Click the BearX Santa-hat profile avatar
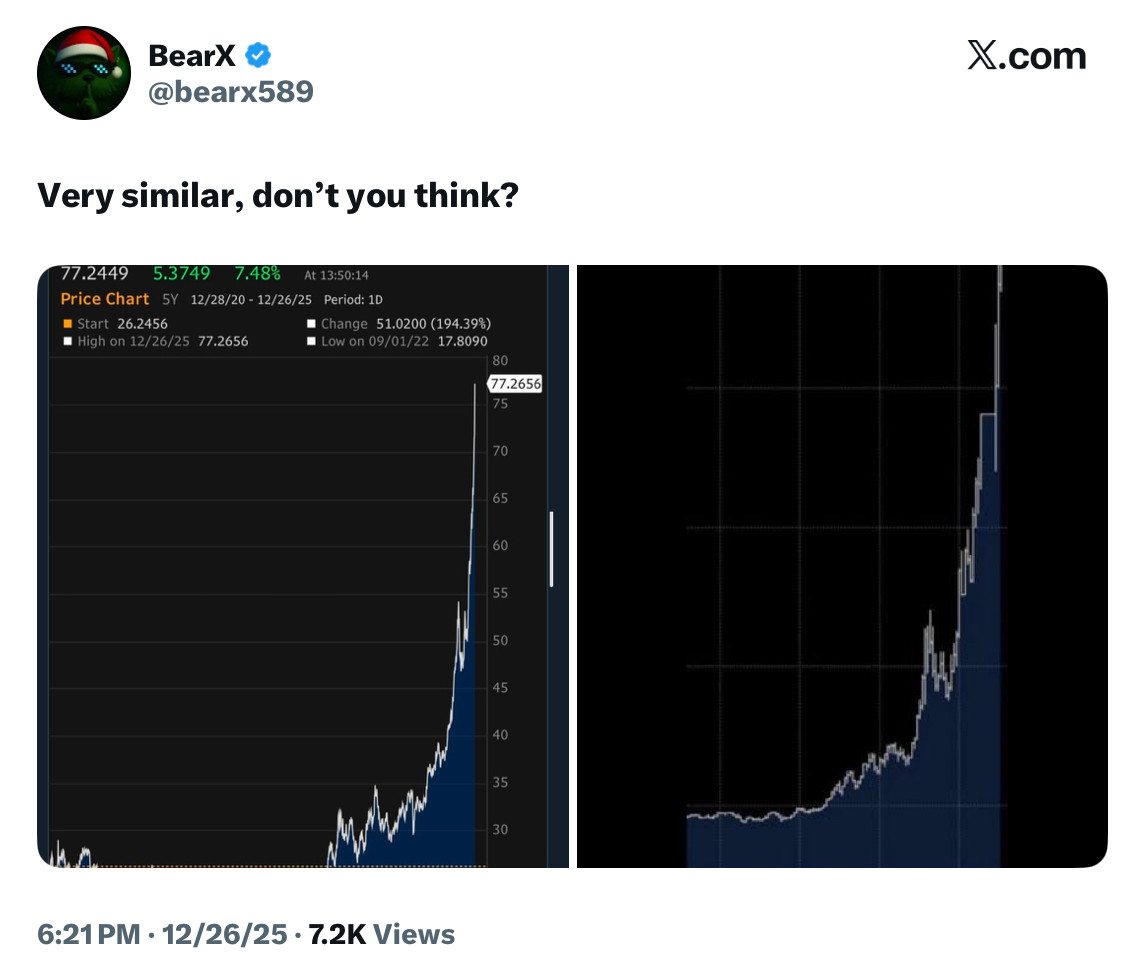Screen dimensions: 1135x957 click(x=83, y=72)
